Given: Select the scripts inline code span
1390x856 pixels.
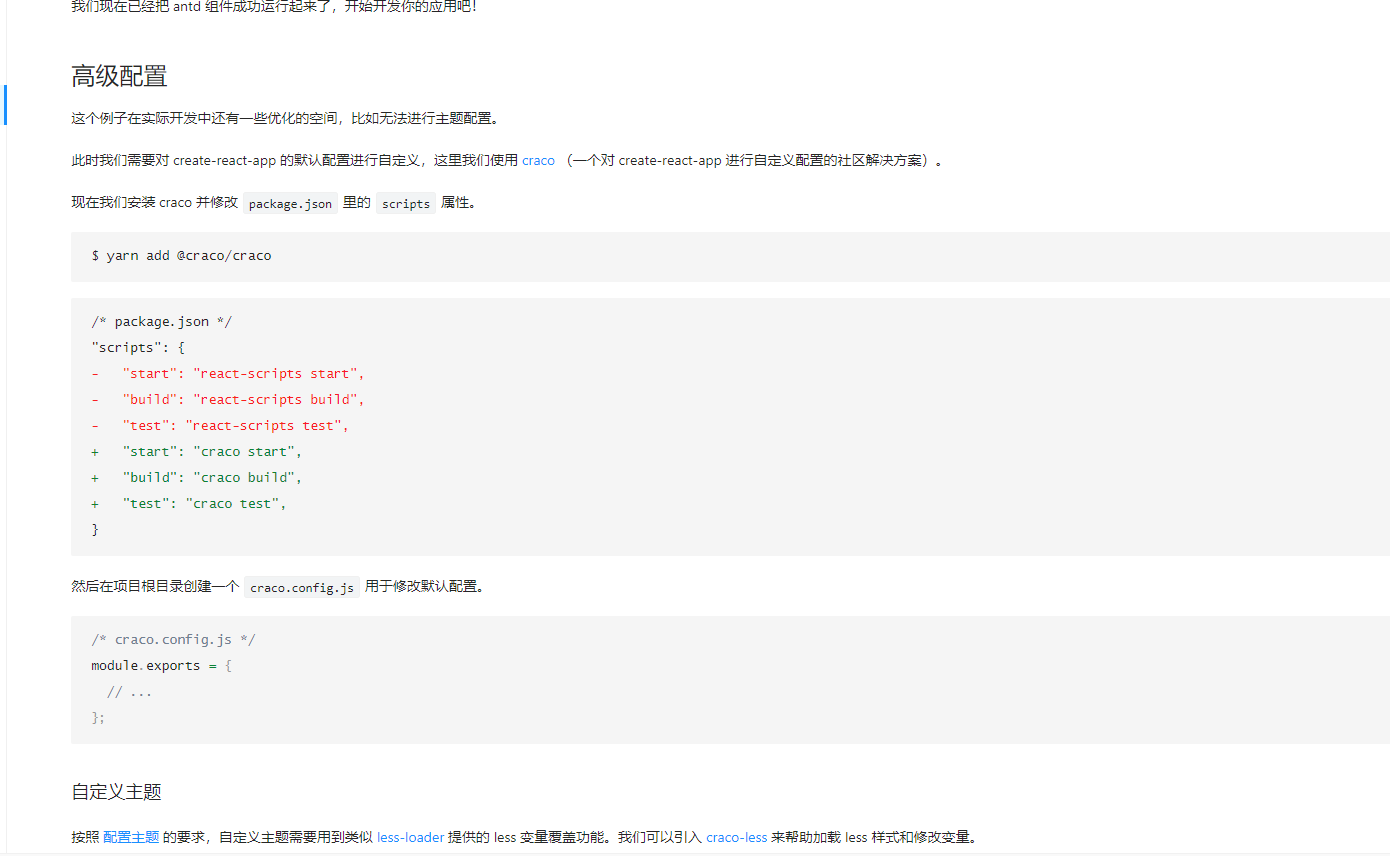Looking at the screenshot, I should (x=405, y=203).
